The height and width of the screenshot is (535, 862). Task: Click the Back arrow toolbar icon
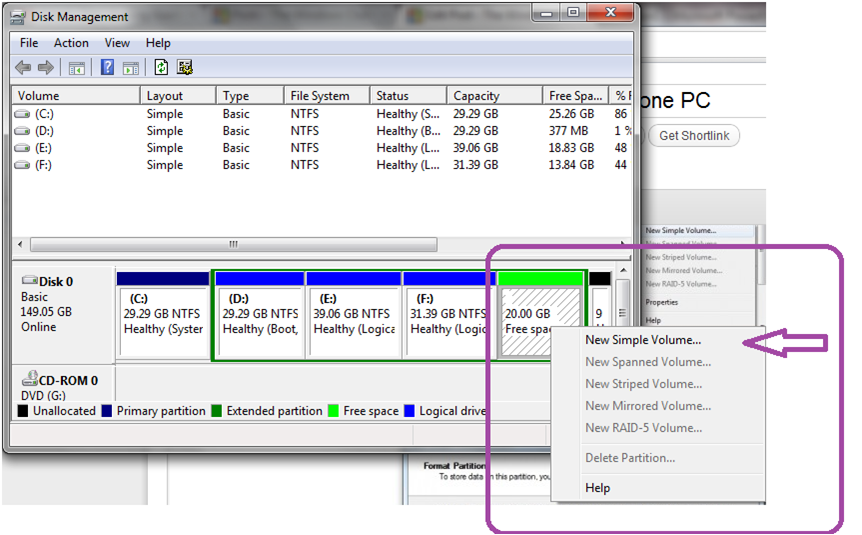coord(23,68)
